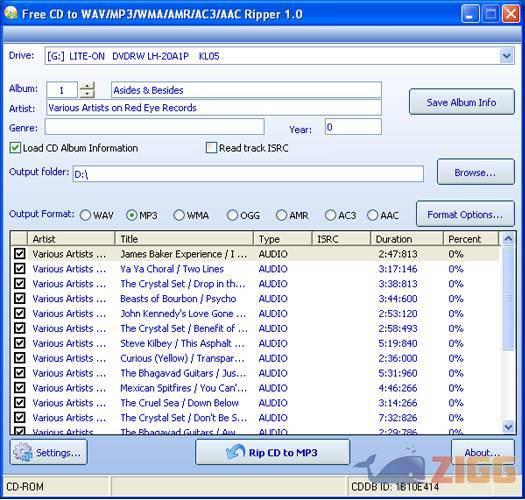Click the album number field
Image resolution: width=525 pixels, height=500 pixels.
pyautogui.click(x=62, y=90)
